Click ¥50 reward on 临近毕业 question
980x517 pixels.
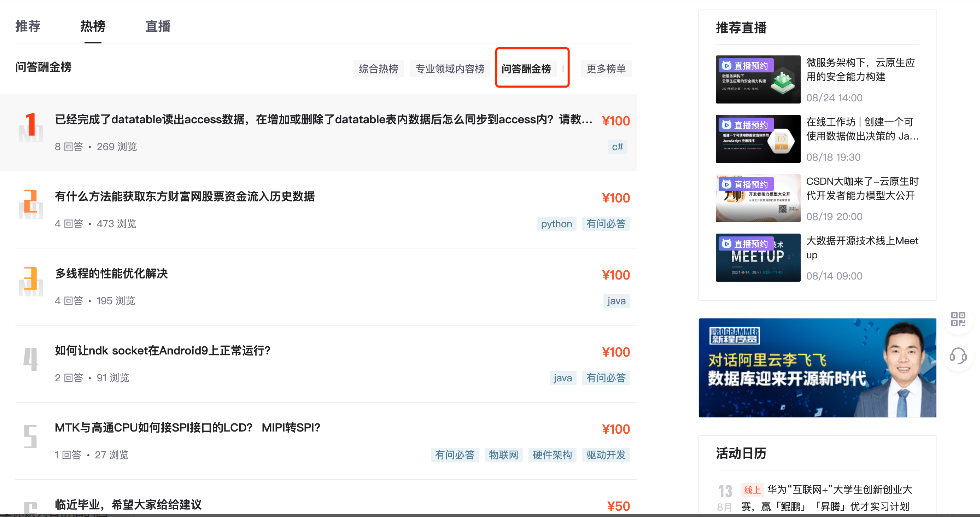coord(618,506)
